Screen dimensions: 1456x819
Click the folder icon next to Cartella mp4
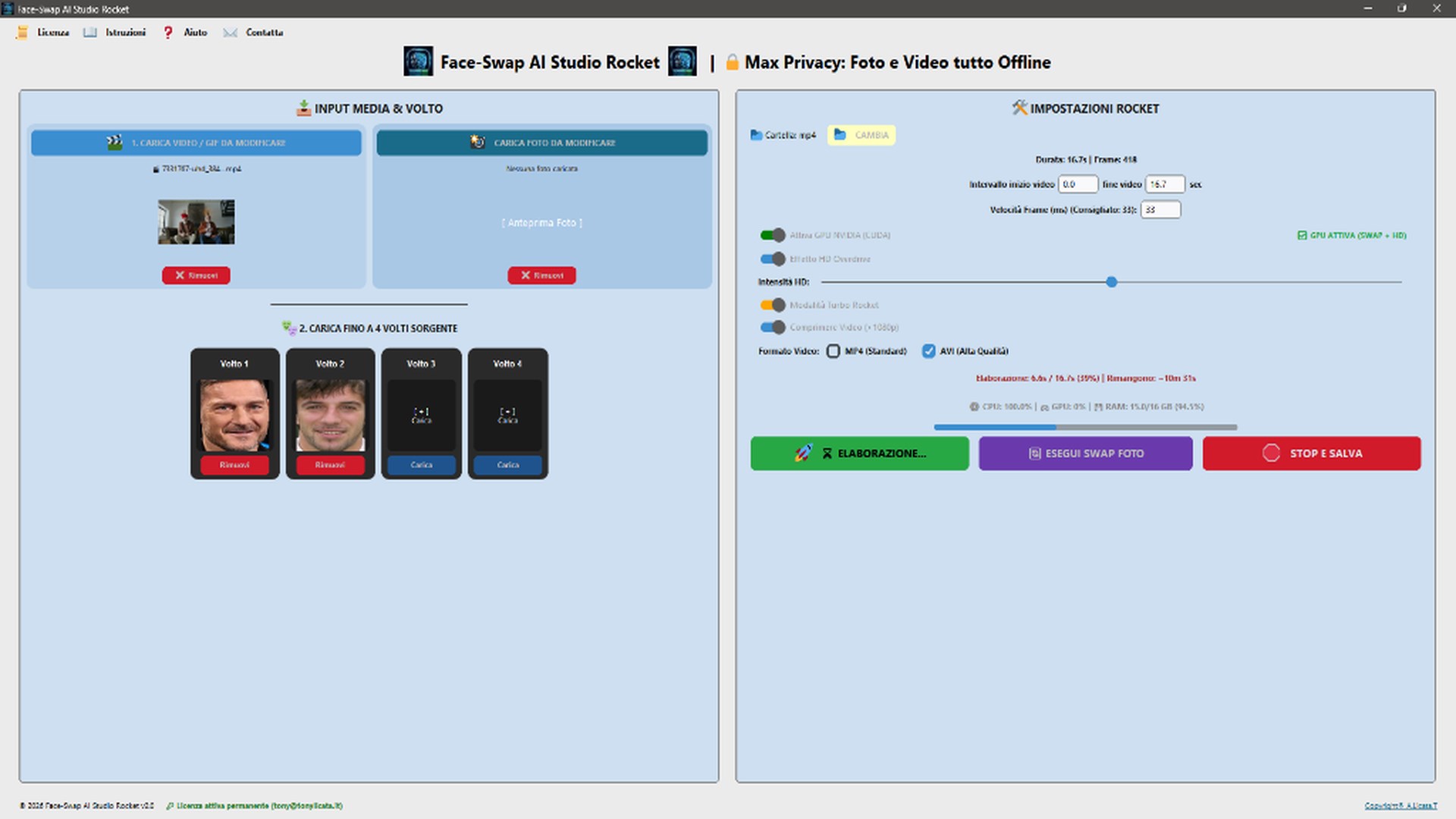coord(756,135)
